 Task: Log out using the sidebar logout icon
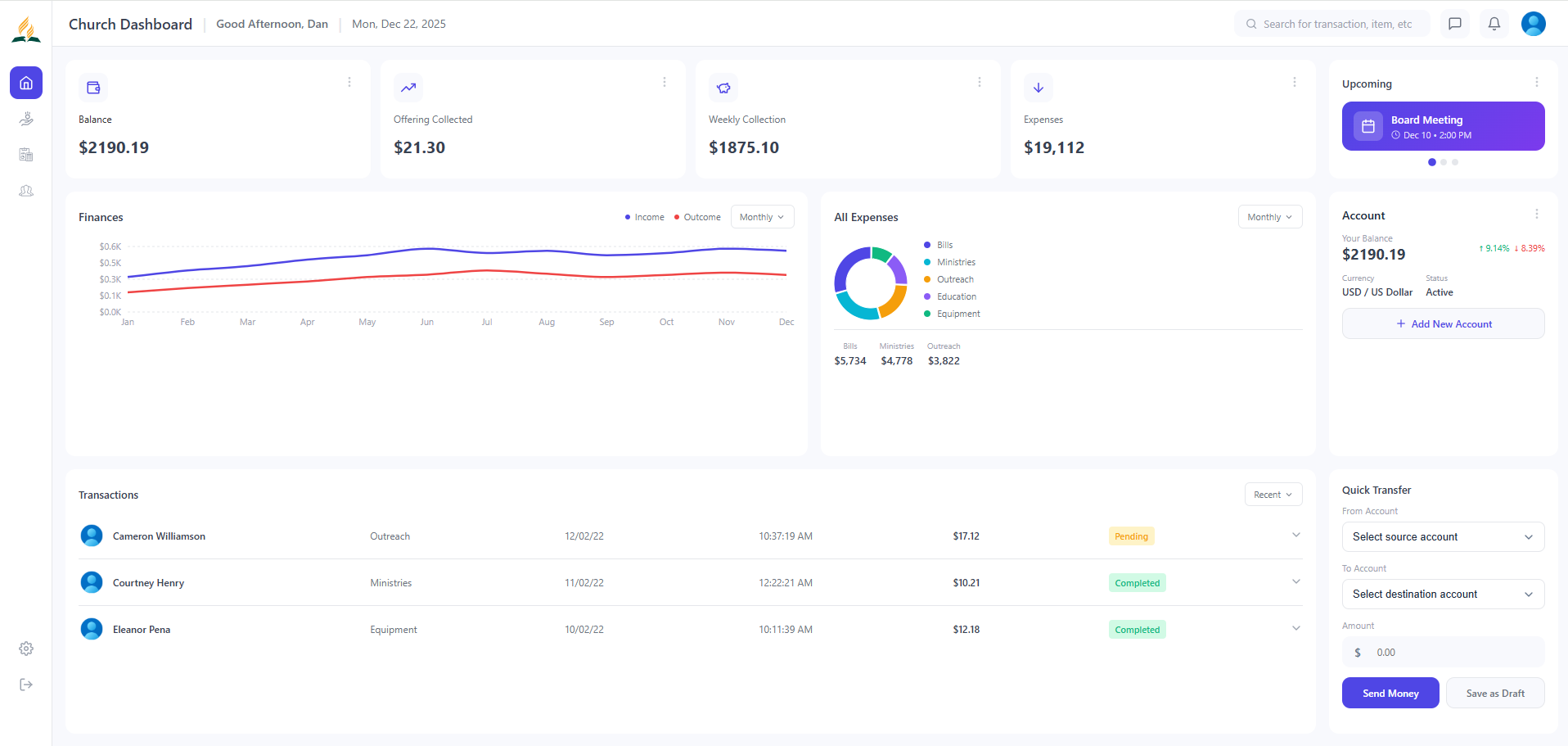[25, 685]
